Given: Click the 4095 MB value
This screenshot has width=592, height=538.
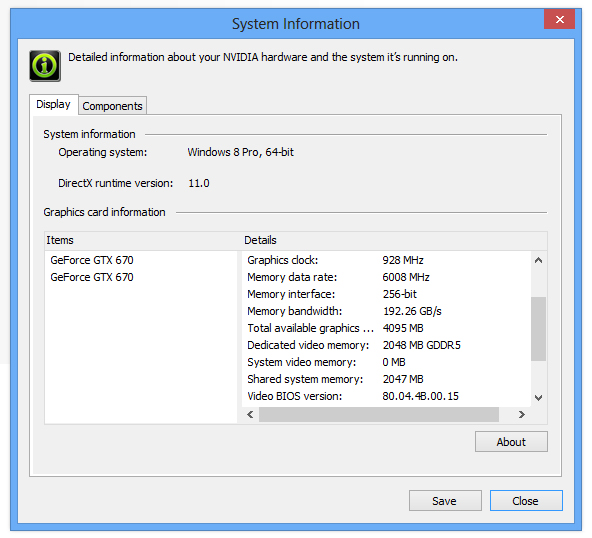Looking at the screenshot, I should (x=403, y=328).
